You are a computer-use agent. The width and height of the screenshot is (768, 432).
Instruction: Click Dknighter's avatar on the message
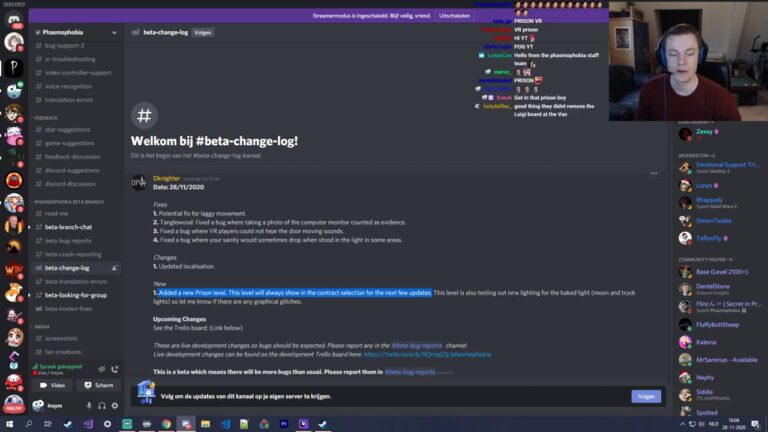pos(139,183)
